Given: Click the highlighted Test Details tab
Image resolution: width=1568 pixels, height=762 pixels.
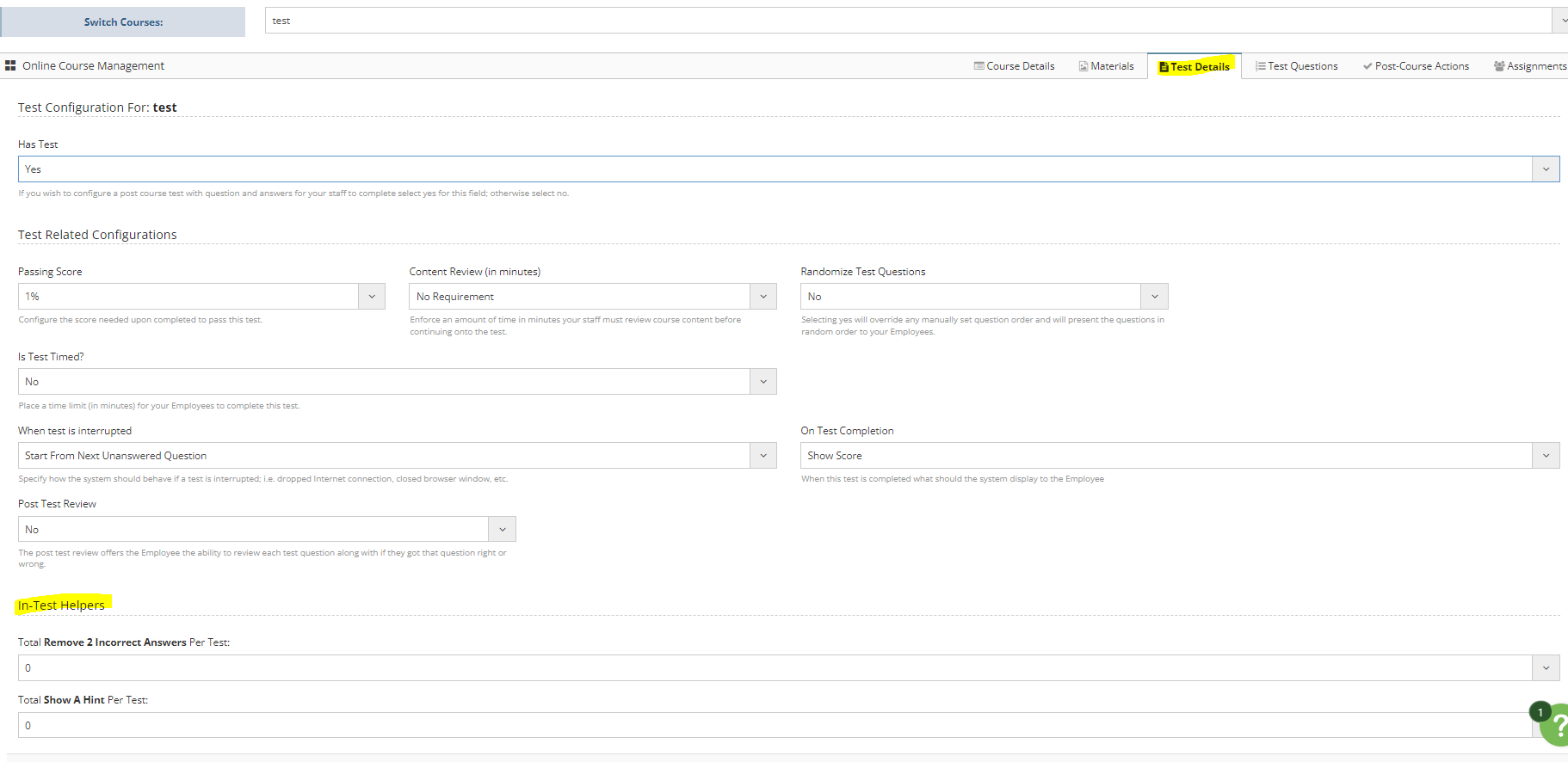Looking at the screenshot, I should [1195, 66].
